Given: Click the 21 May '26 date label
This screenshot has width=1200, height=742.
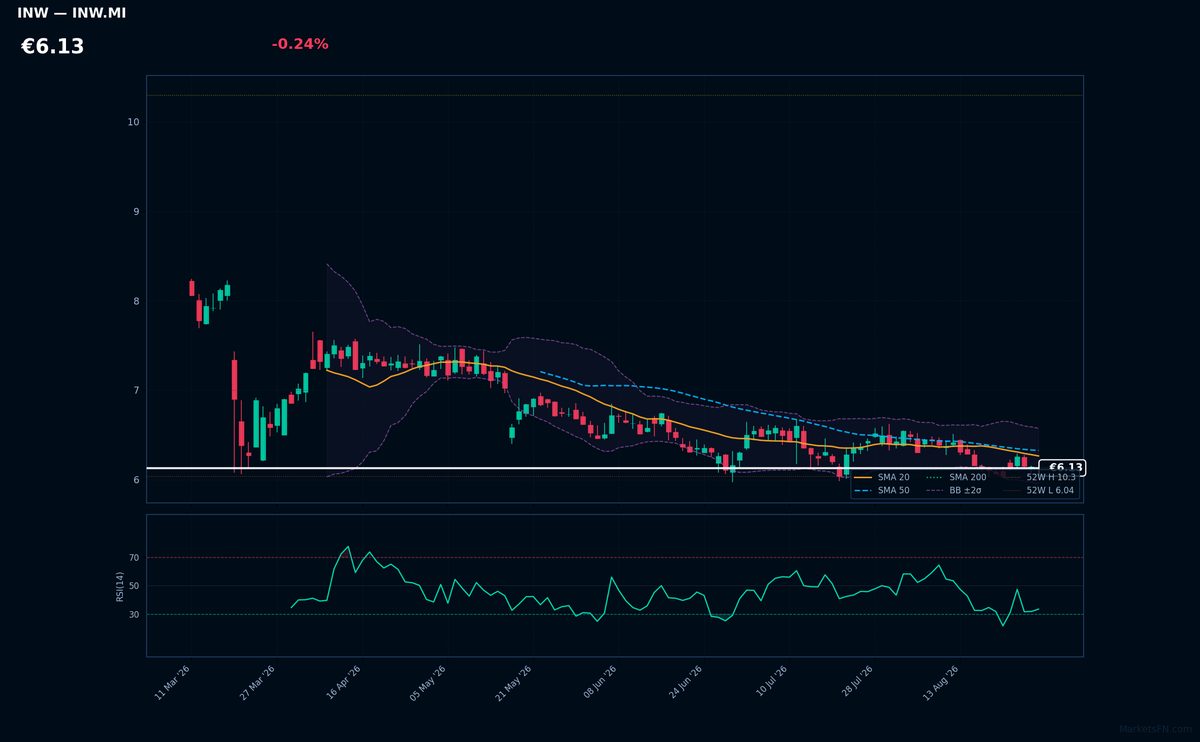Looking at the screenshot, I should [x=513, y=683].
